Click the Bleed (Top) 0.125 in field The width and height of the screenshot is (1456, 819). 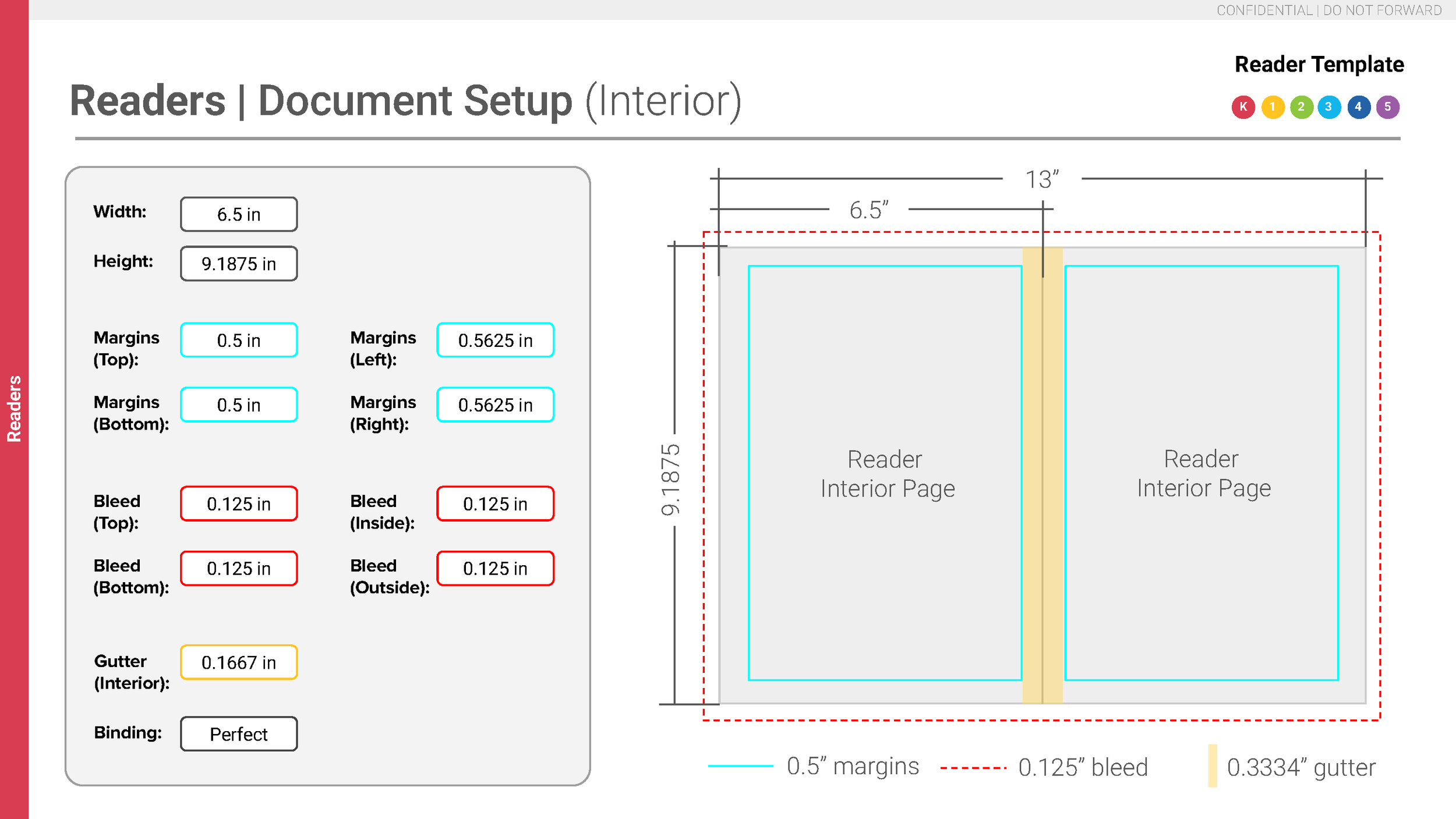pos(239,504)
